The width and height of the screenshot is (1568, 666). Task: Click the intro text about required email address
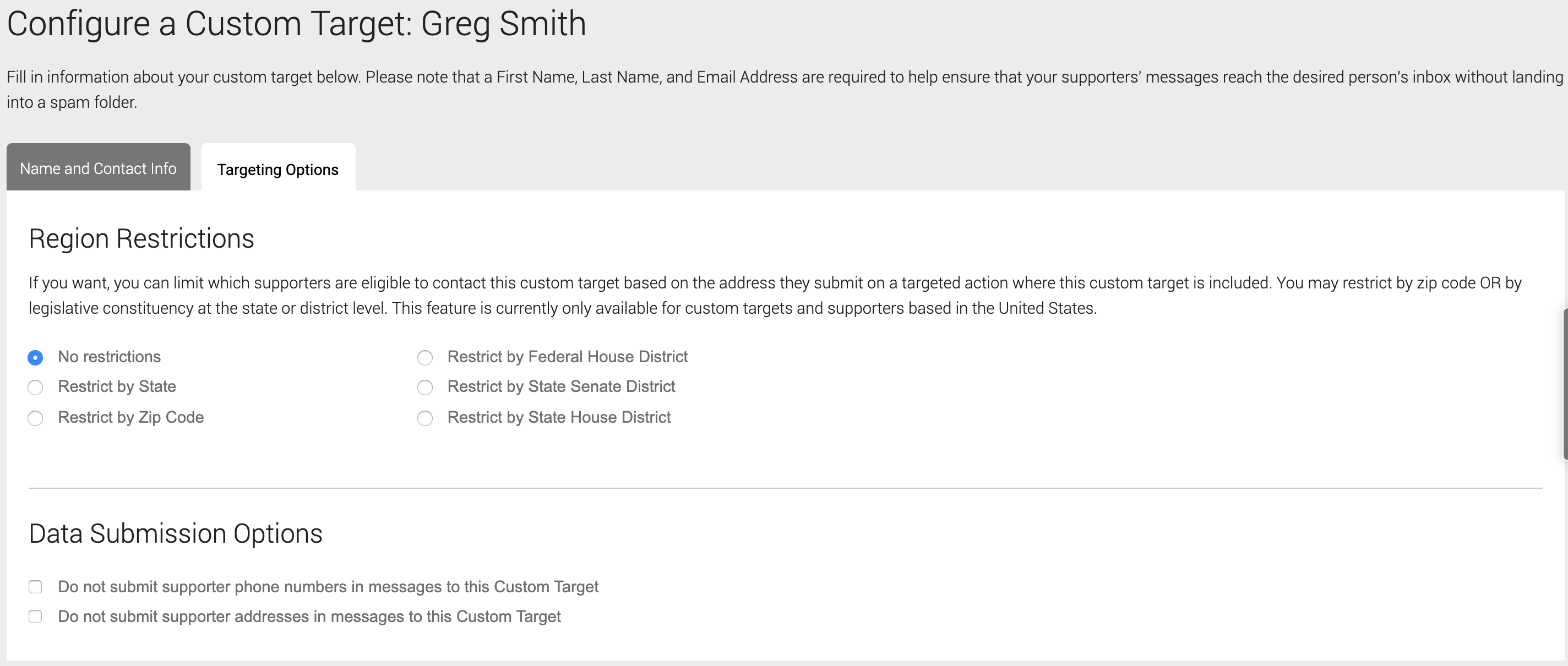pos(784,90)
